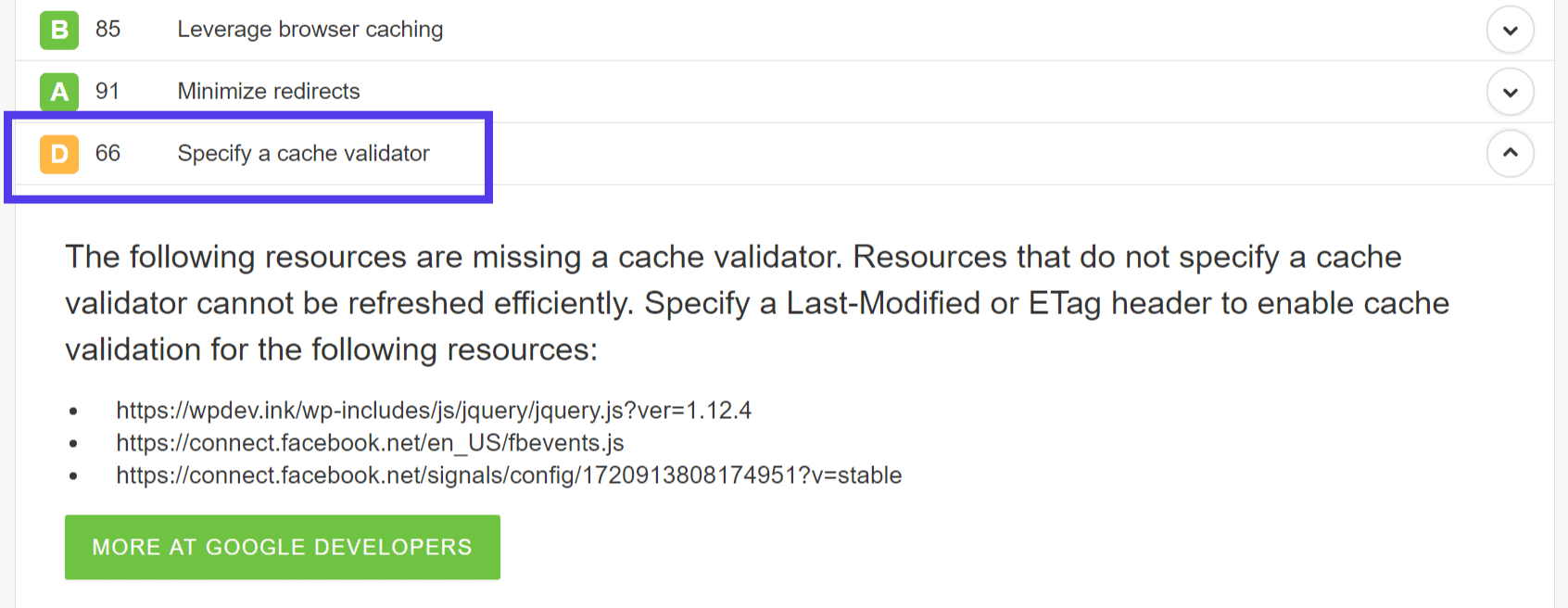Click the D badge inside the purple highlight
This screenshot has height=608, width=1568.
coord(58,154)
